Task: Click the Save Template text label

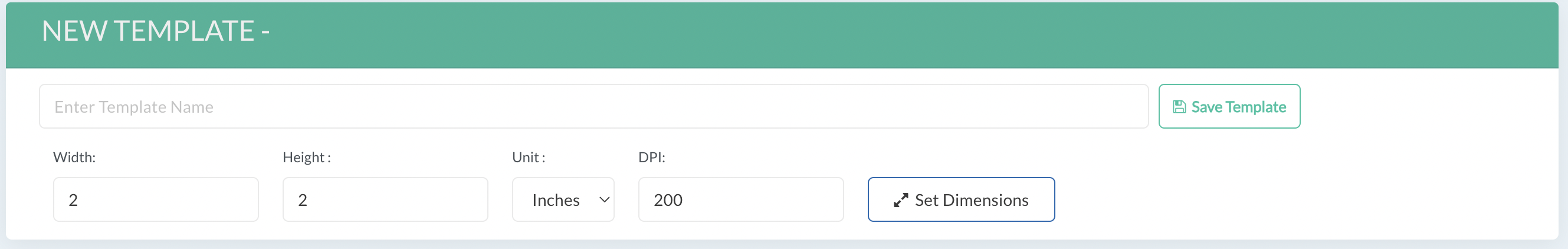Action: coord(1238,107)
